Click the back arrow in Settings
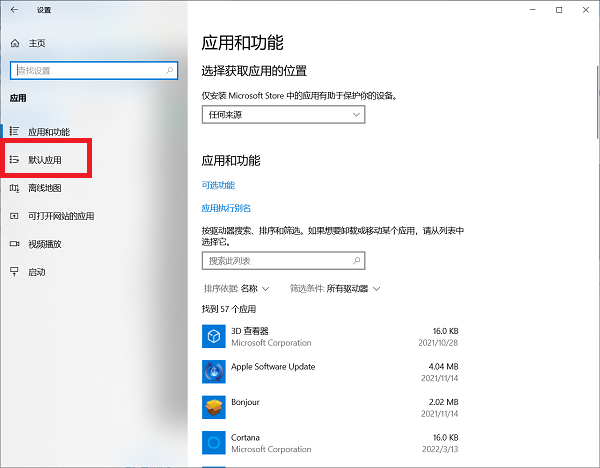 click(14, 10)
